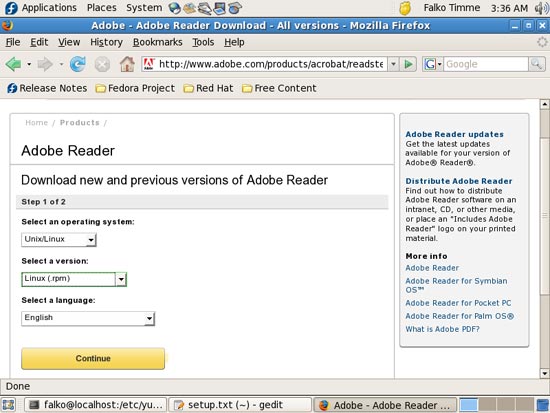Launch web browser from top panel
550x413 pixels.
[174, 8]
